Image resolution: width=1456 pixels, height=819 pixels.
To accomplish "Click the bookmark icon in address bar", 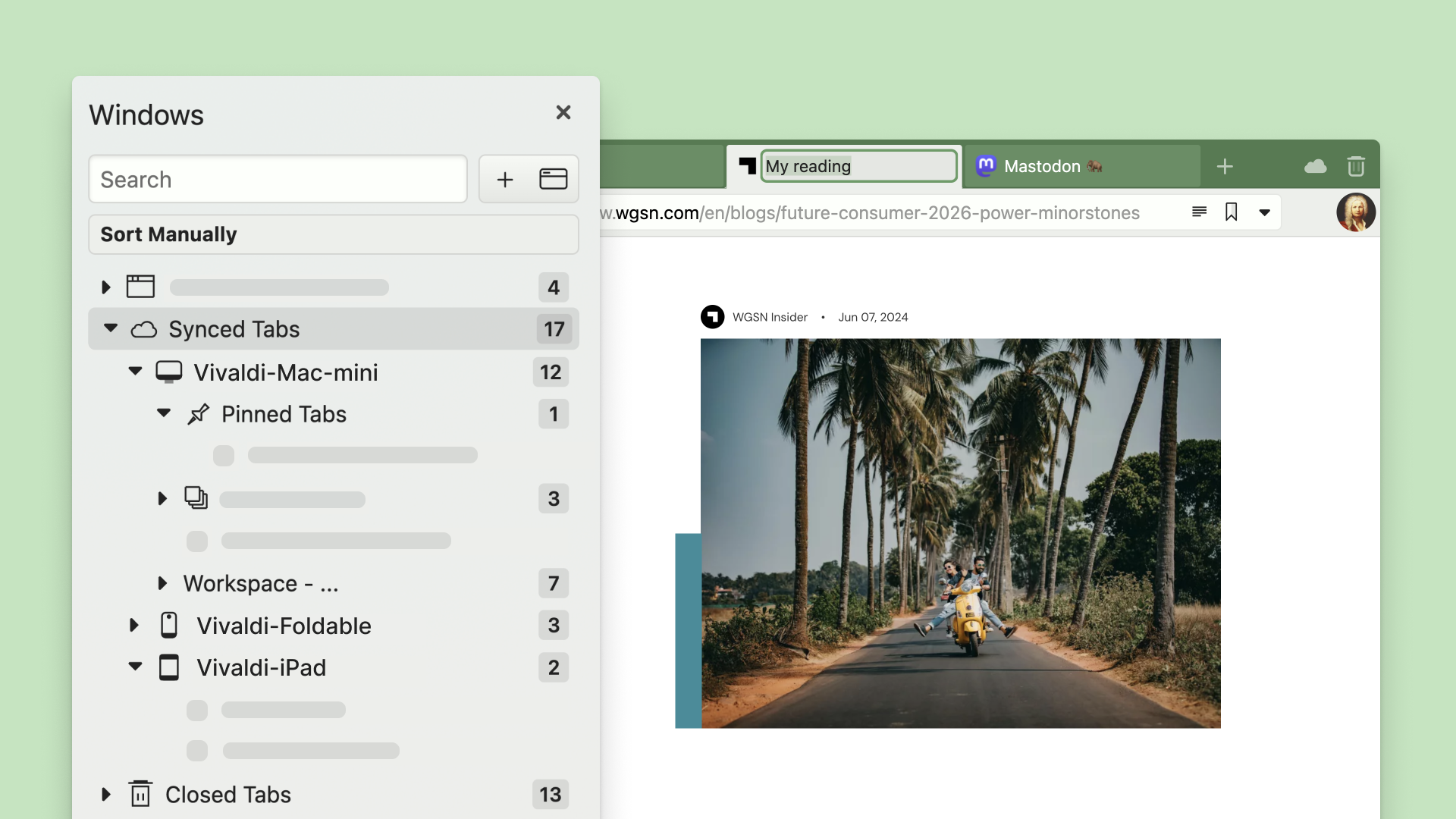I will pyautogui.click(x=1231, y=212).
